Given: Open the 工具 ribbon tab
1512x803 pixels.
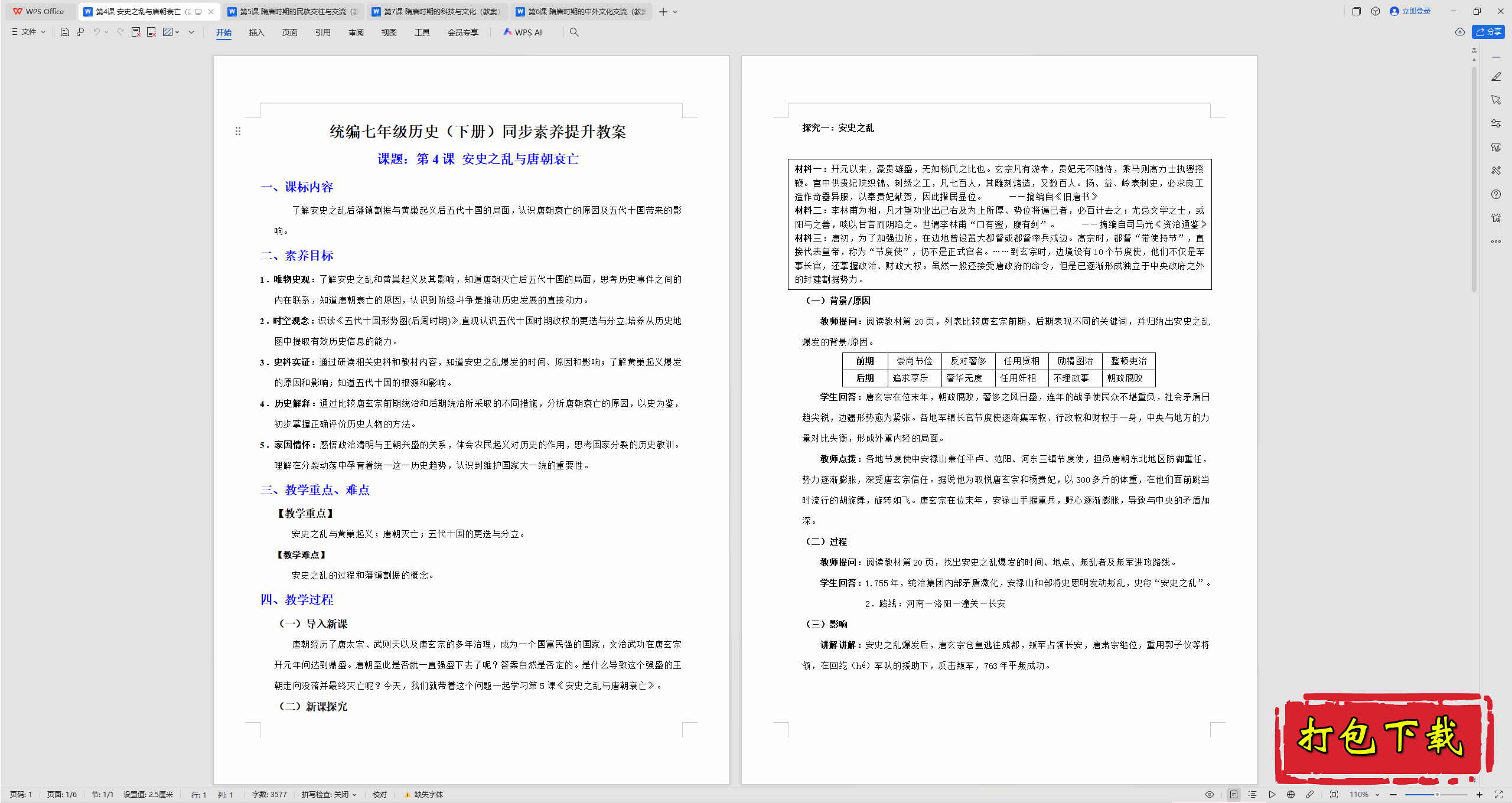Looking at the screenshot, I should (x=422, y=32).
